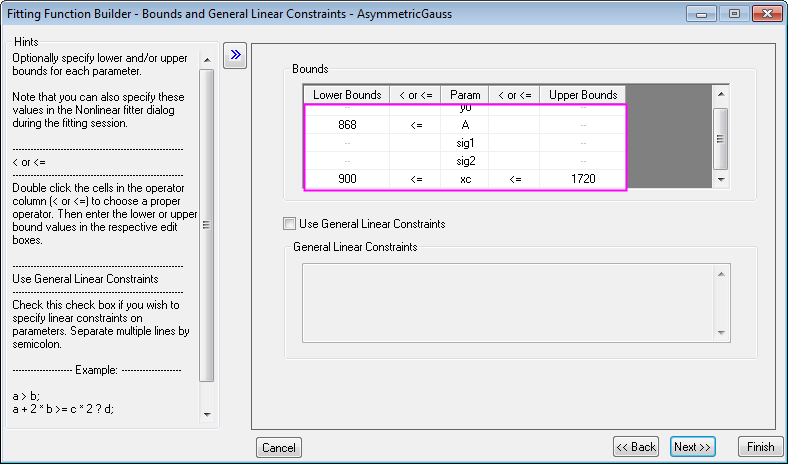Proceed with the Next button
Viewport: 788px width, 464px height.
pos(692,447)
